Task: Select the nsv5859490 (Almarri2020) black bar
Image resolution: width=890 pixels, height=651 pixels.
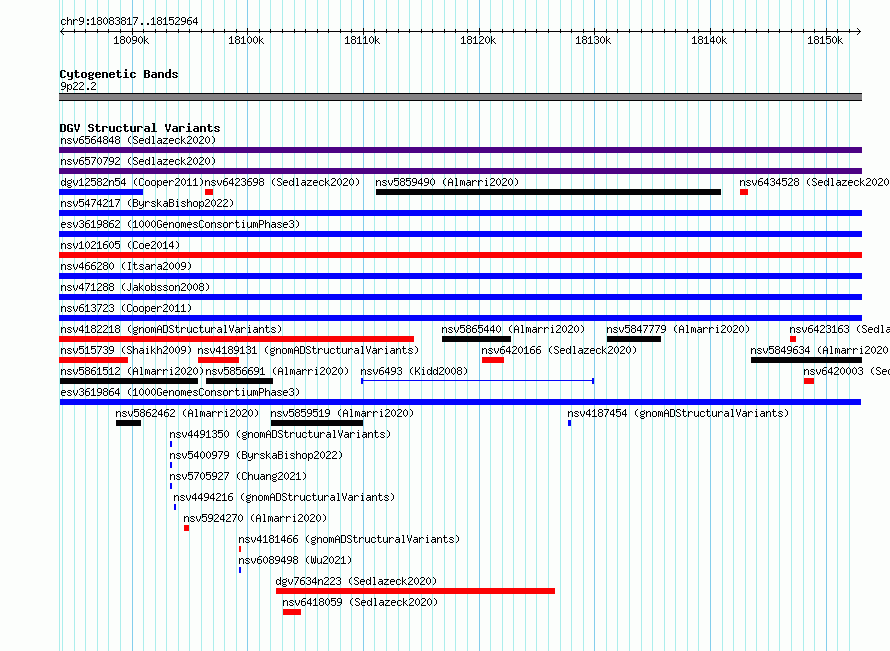Action: [x=548, y=192]
